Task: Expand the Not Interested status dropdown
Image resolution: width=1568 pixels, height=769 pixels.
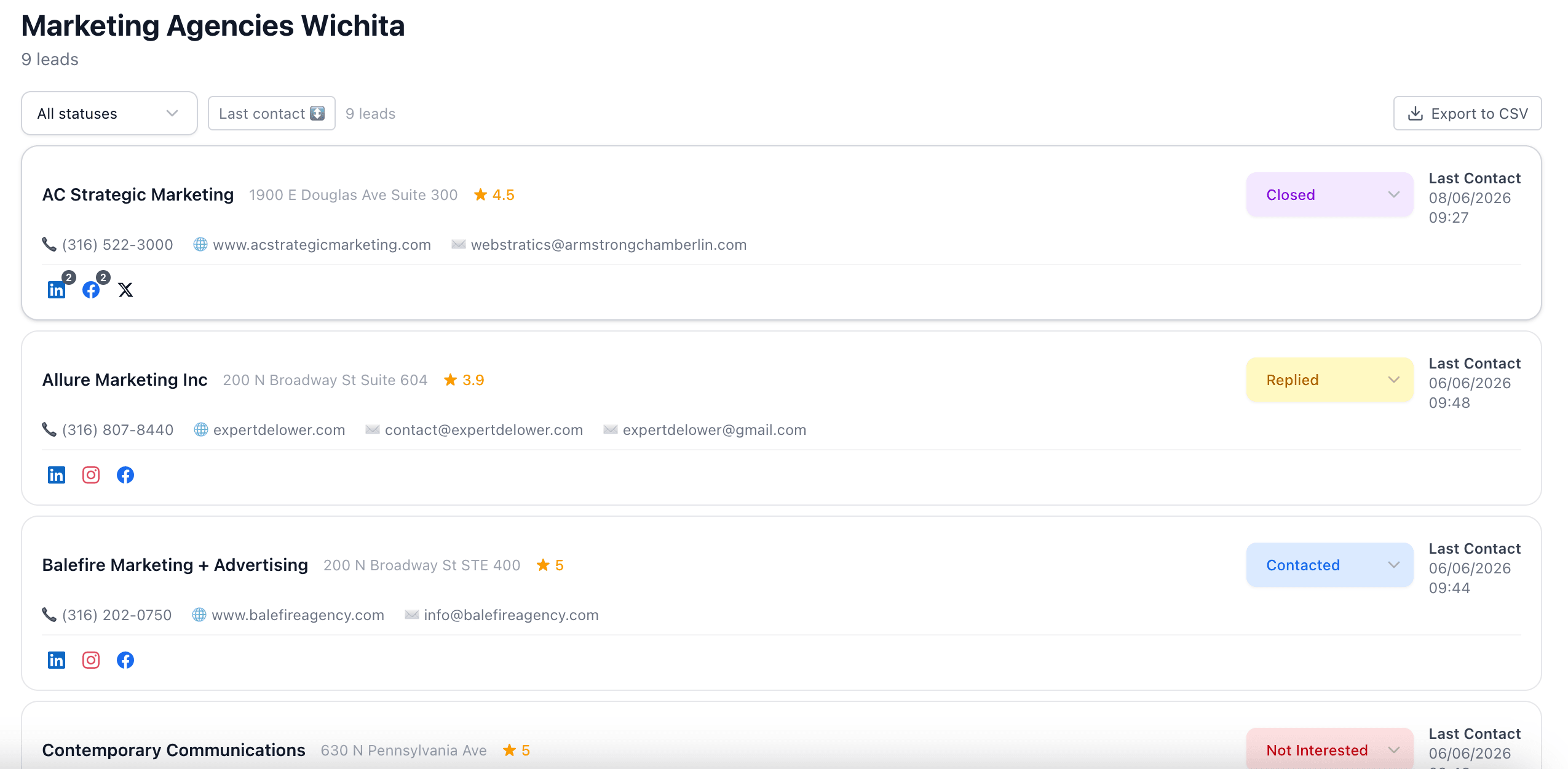Action: [x=1329, y=750]
